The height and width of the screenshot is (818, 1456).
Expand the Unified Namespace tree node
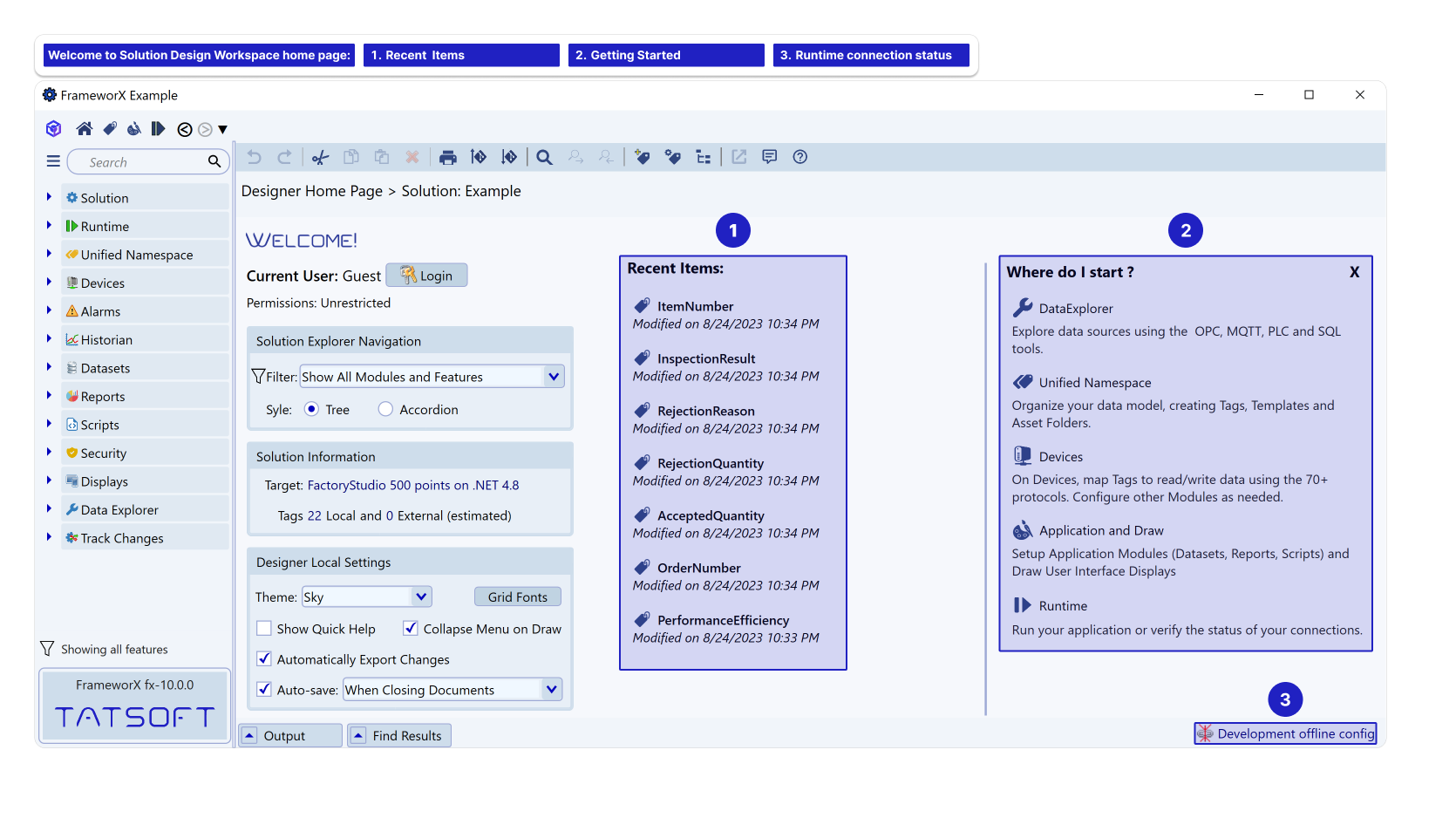[49, 255]
